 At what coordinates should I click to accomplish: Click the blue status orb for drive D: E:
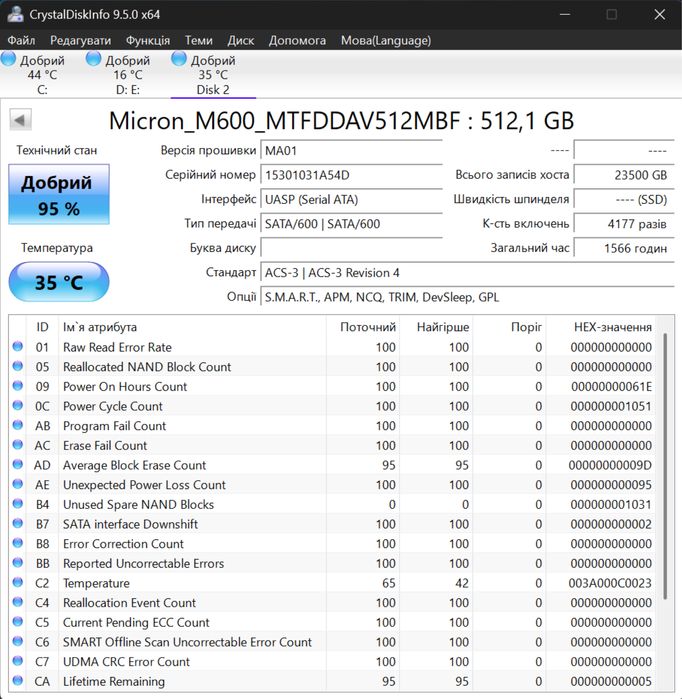click(94, 59)
